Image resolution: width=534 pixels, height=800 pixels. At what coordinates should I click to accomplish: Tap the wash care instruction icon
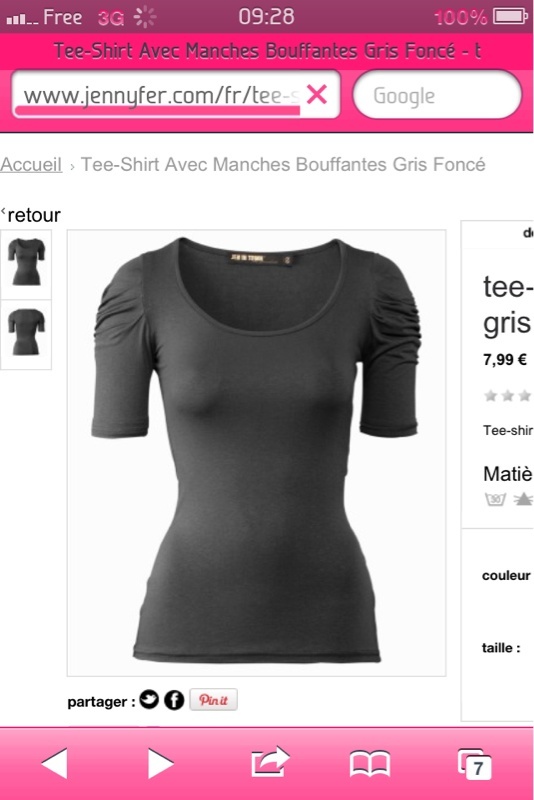(x=495, y=499)
